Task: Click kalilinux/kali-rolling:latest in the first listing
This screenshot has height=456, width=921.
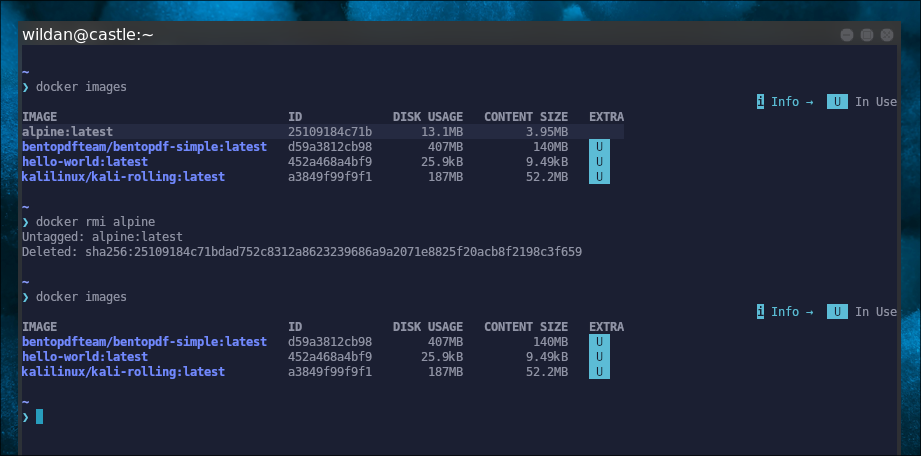Action: coord(123,177)
